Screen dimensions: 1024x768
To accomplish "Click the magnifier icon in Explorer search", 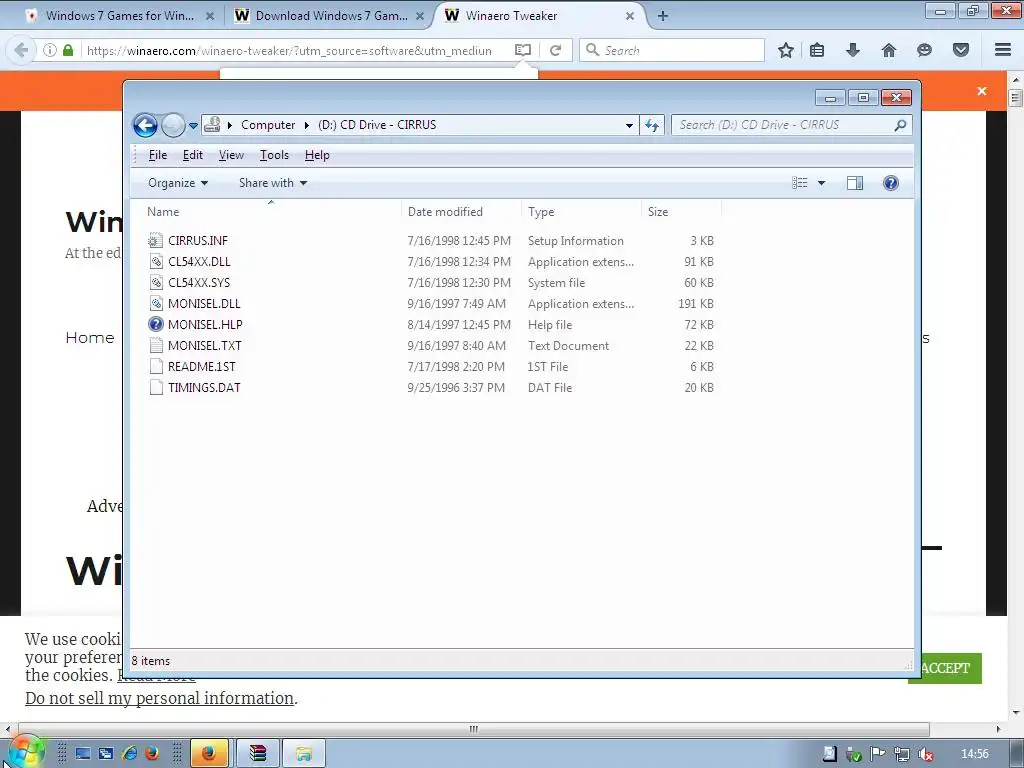I will 901,125.
